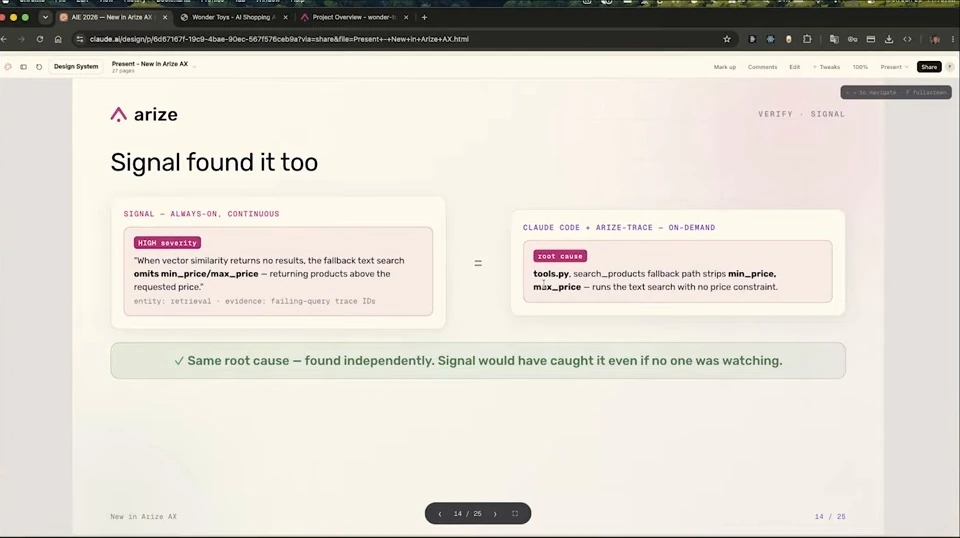Close the Project Overview tab

click(406, 17)
